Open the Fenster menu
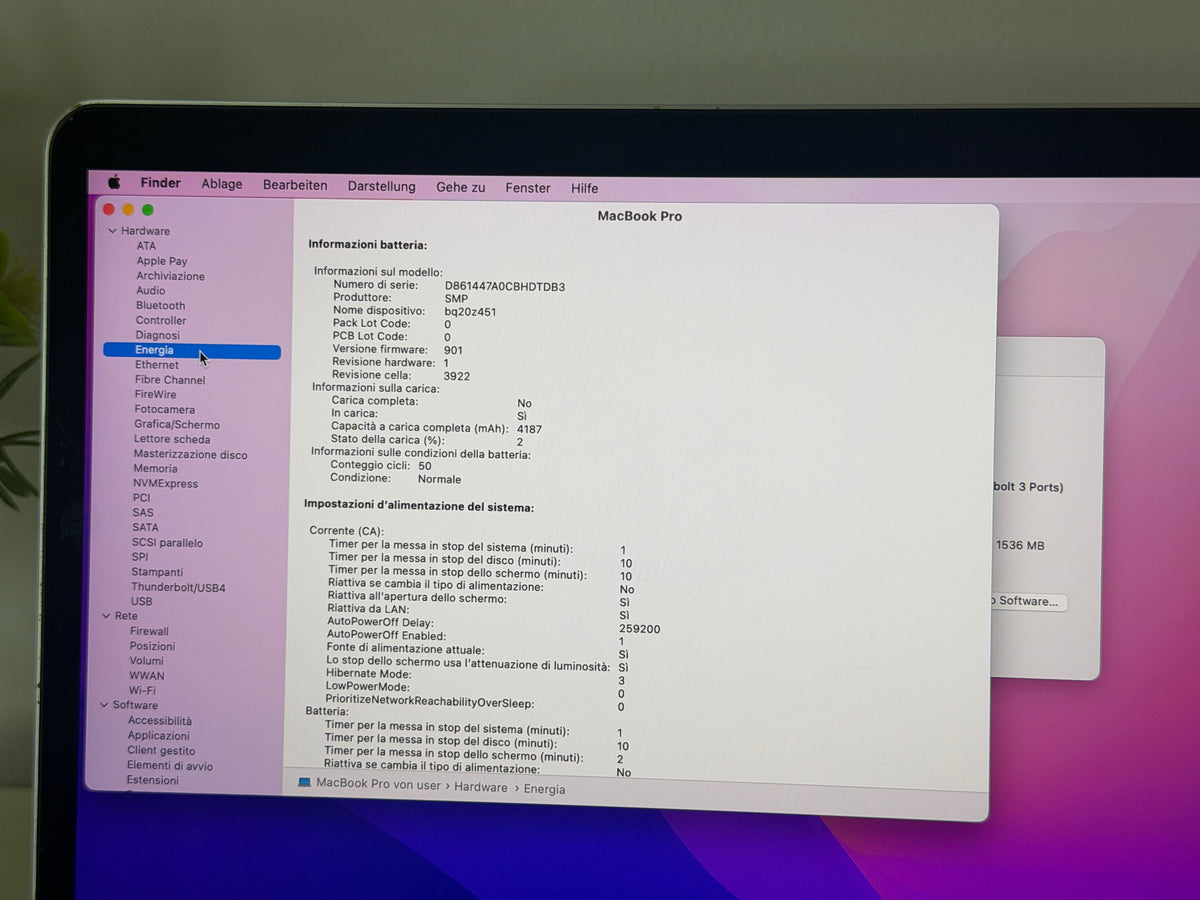The image size is (1200, 900). pos(528,188)
